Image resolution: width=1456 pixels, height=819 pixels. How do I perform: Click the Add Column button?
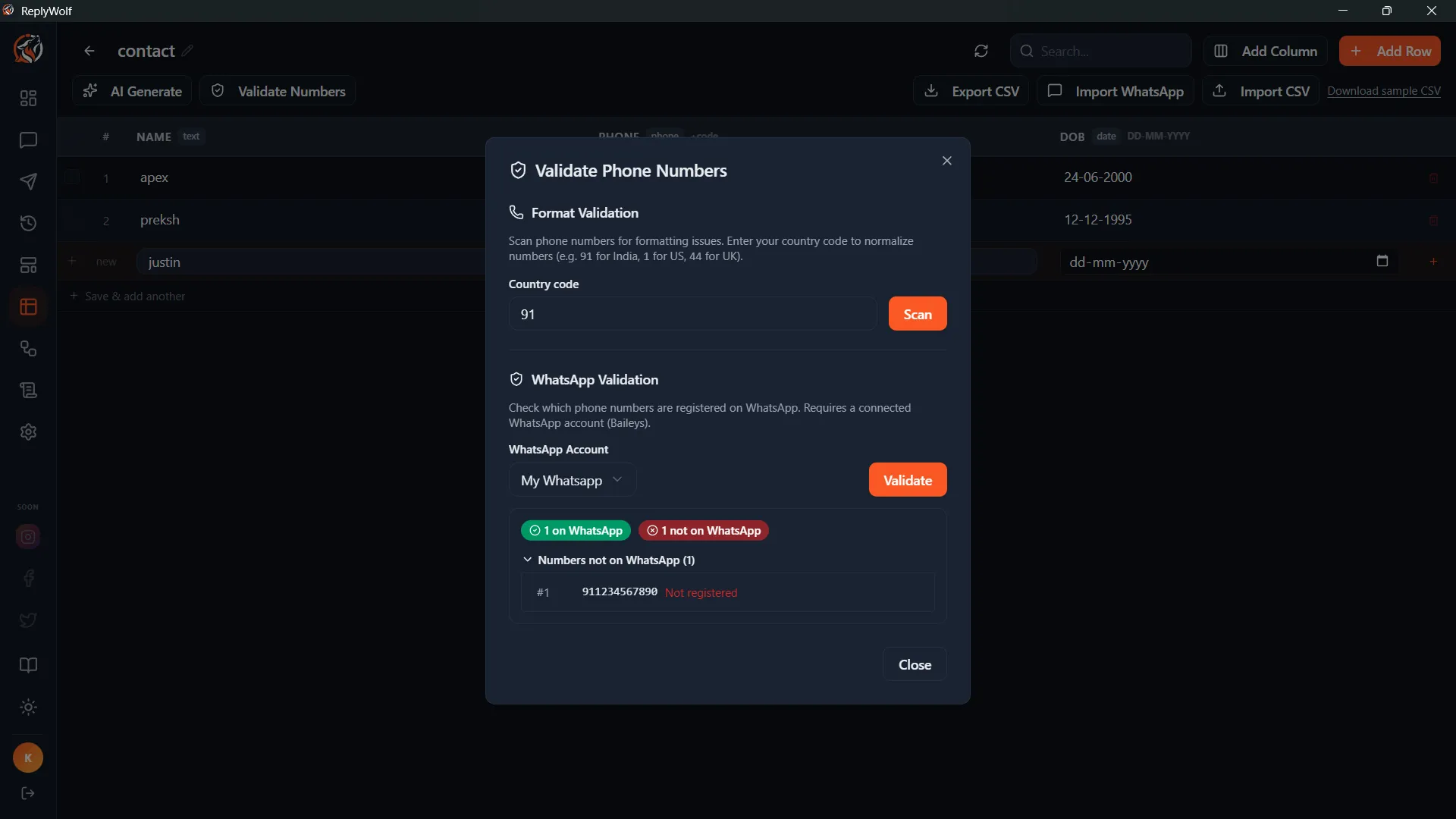coord(1265,51)
